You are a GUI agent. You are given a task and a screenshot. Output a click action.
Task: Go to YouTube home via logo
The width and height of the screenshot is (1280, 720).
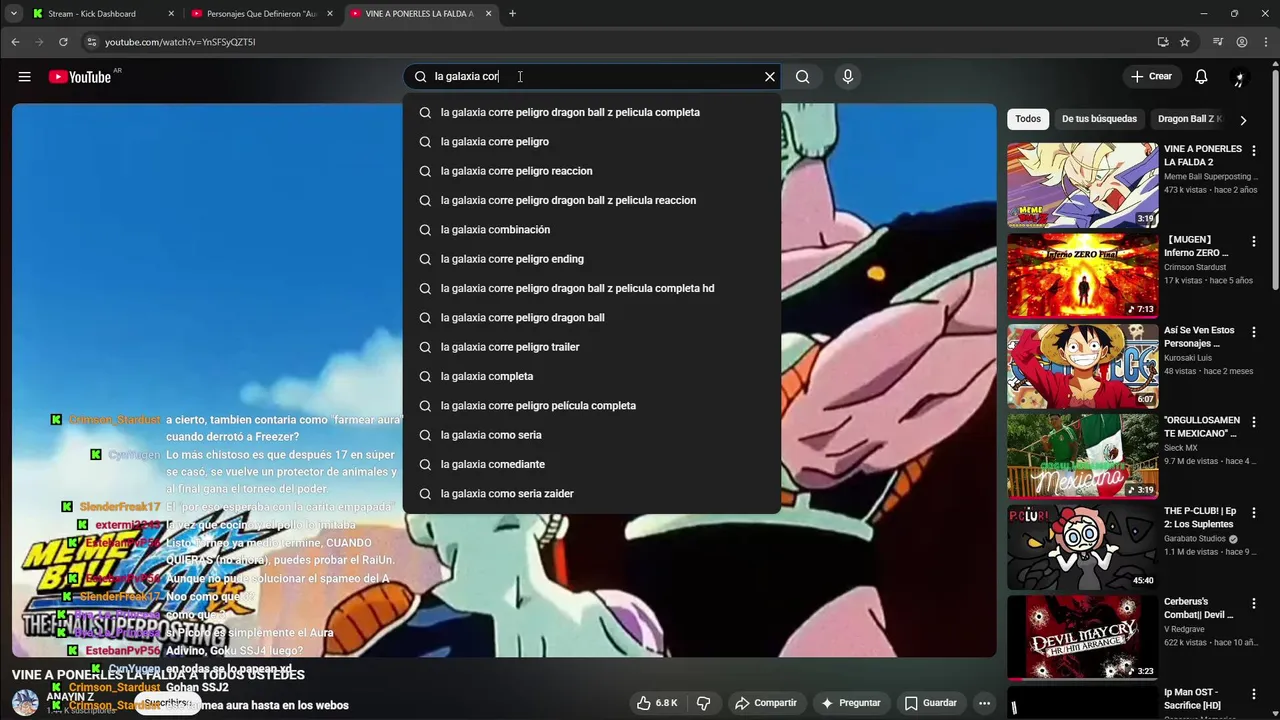click(80, 77)
